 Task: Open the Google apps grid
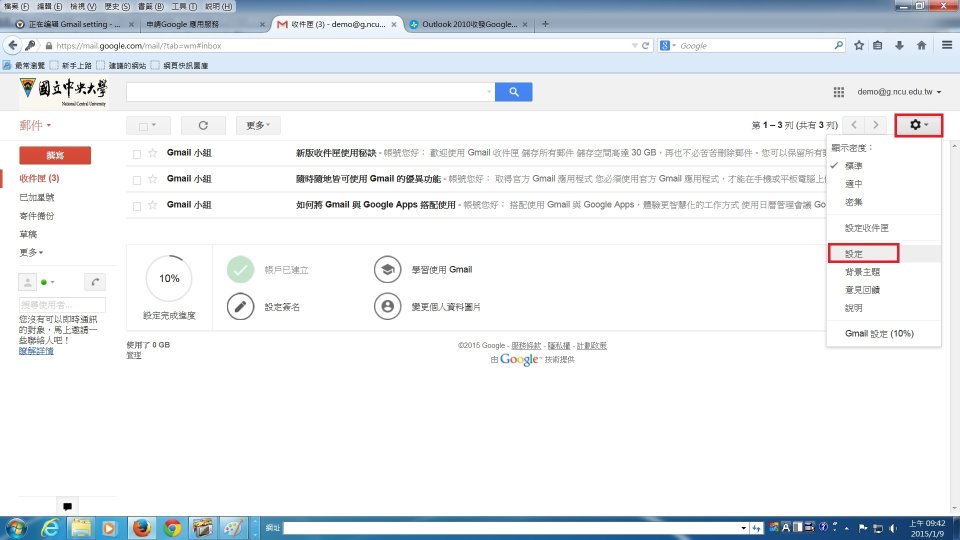tap(838, 92)
